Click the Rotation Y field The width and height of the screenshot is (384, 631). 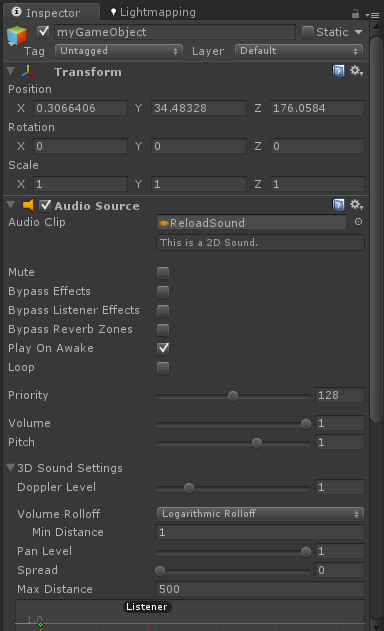[199, 146]
